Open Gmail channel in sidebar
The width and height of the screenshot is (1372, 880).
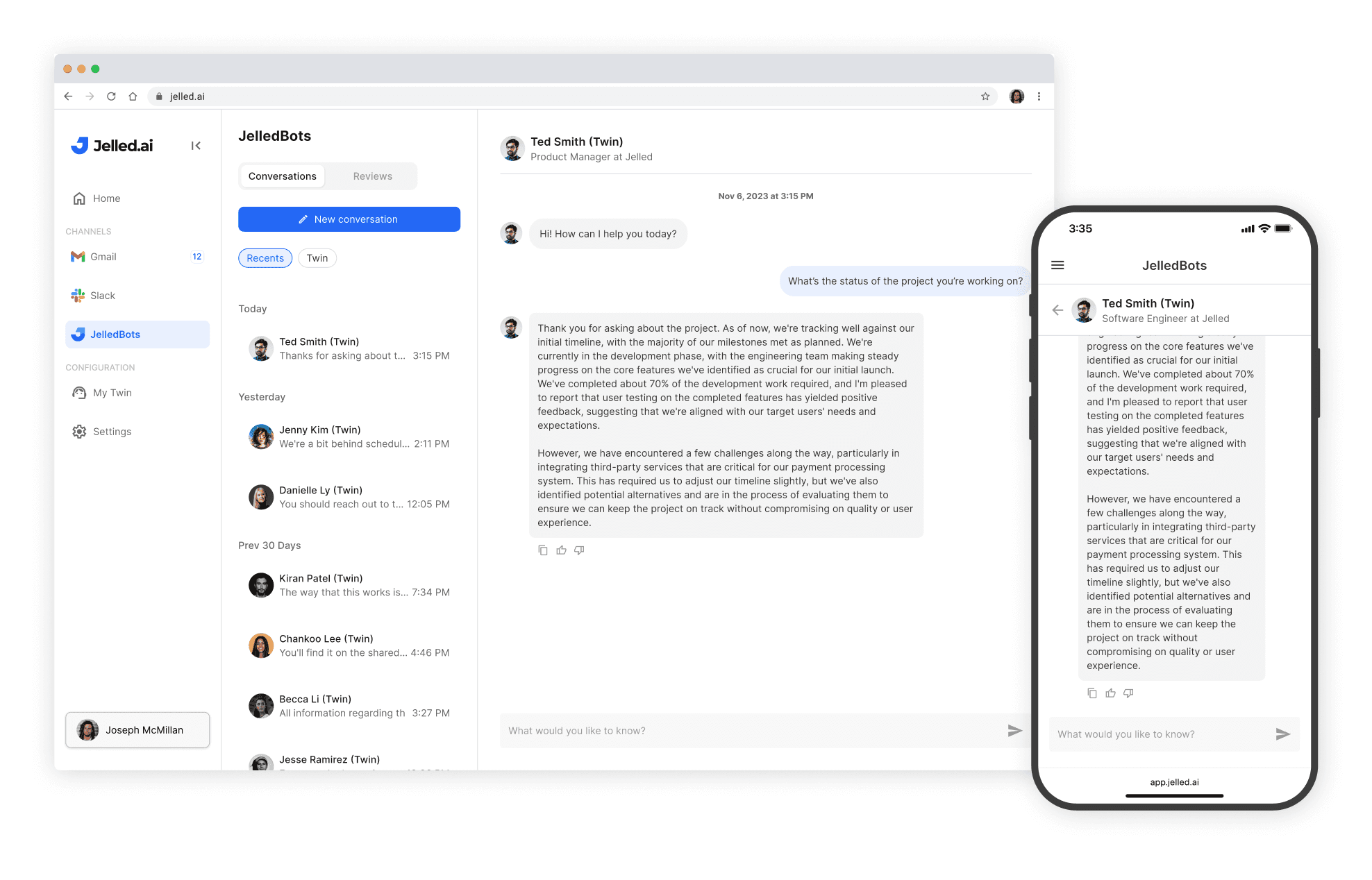click(x=103, y=257)
